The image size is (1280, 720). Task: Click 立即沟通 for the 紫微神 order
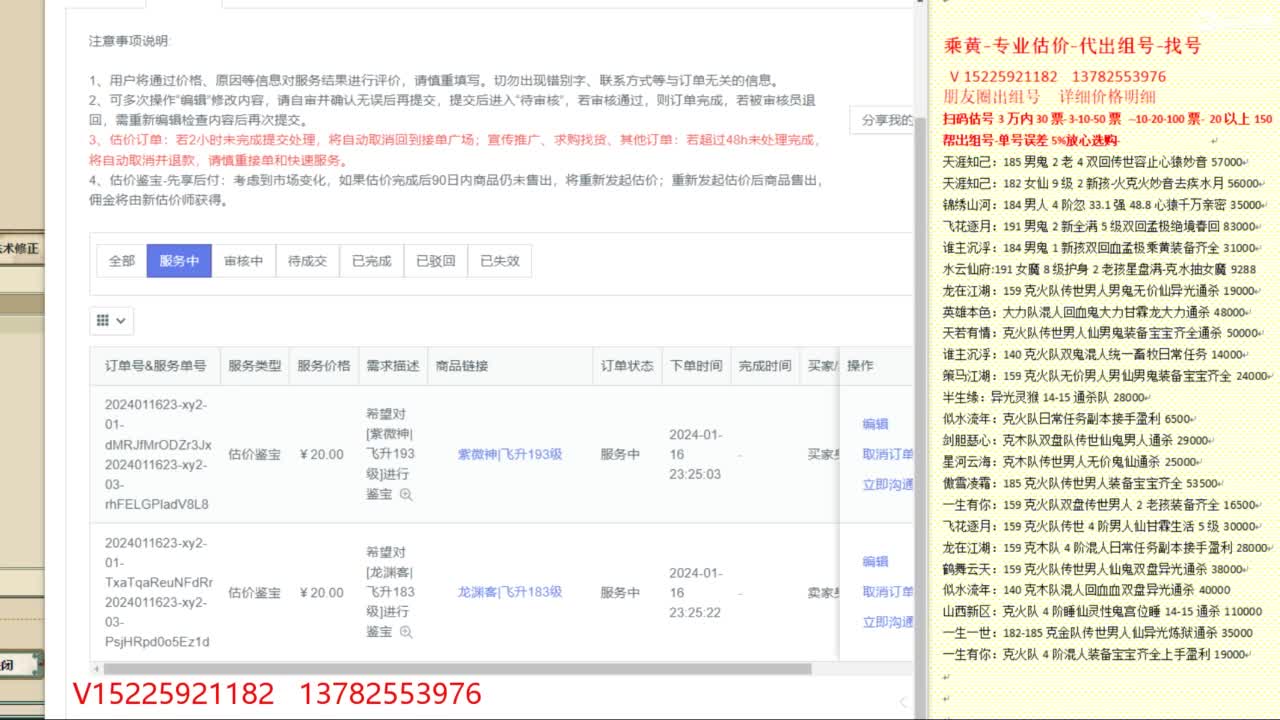tap(887, 484)
